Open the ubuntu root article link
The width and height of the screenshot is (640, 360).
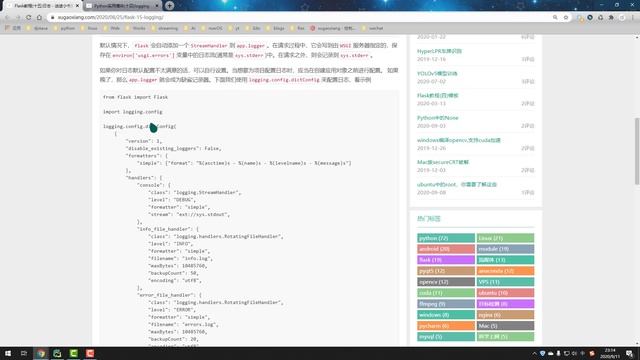457,184
